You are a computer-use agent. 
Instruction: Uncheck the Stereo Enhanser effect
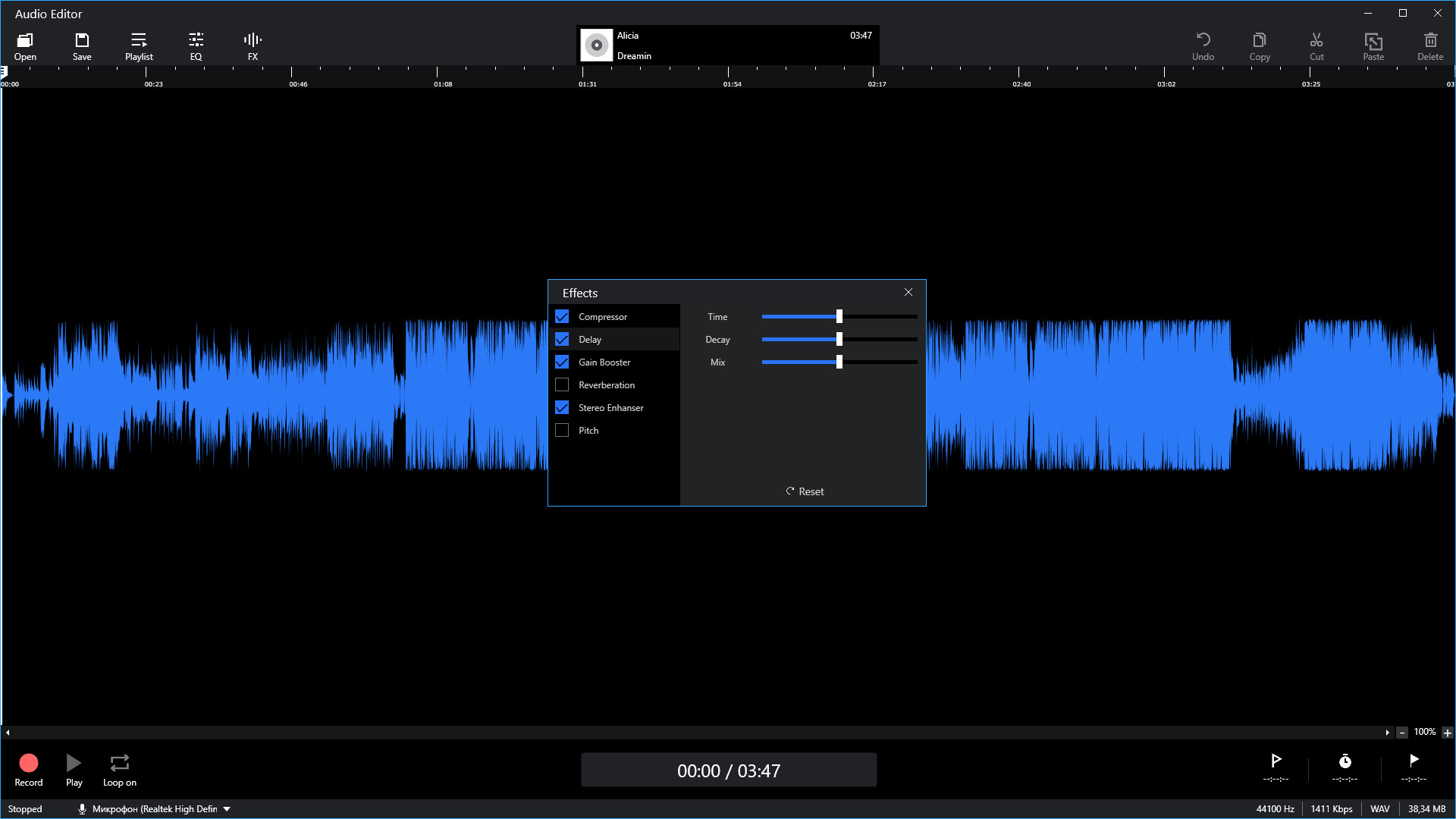point(562,407)
